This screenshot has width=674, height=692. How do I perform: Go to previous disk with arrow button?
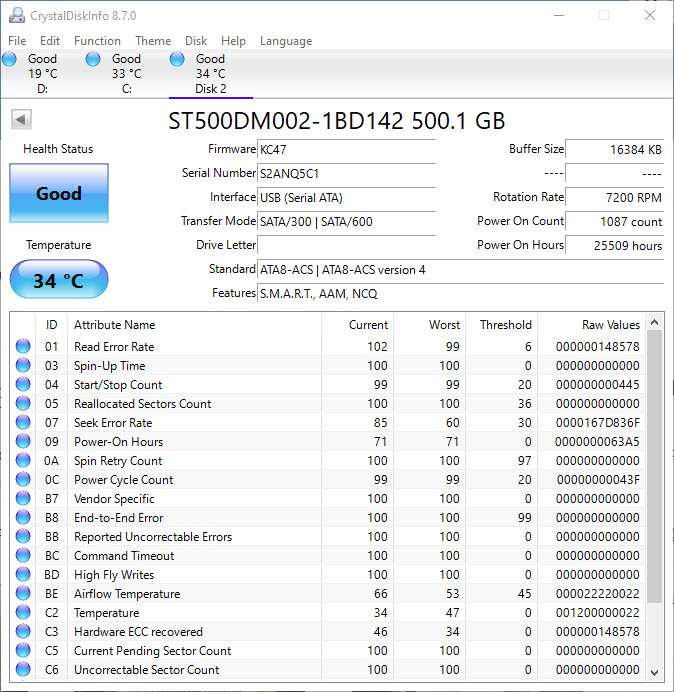(21, 119)
